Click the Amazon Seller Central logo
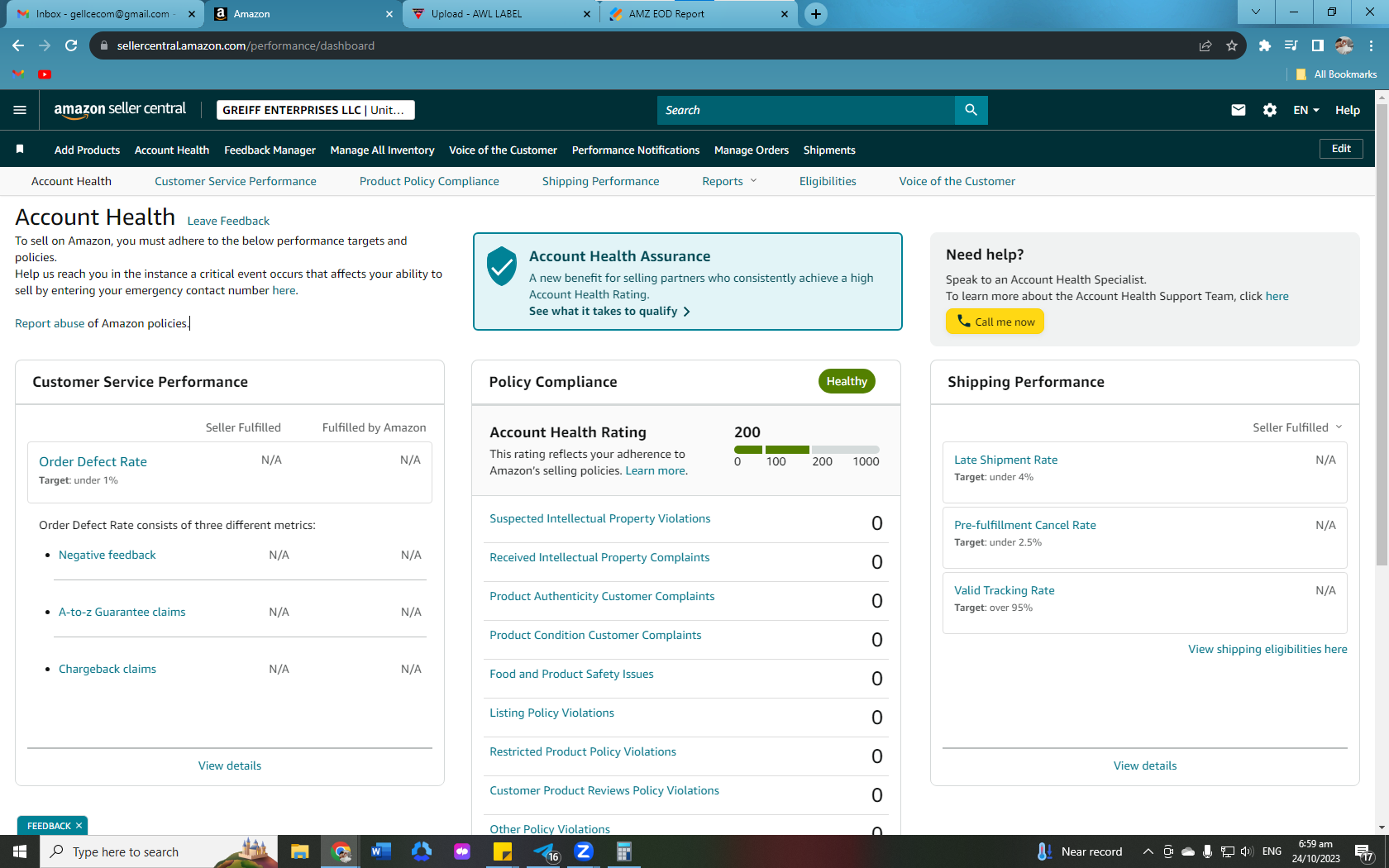1389x868 pixels. pyautogui.click(x=120, y=110)
